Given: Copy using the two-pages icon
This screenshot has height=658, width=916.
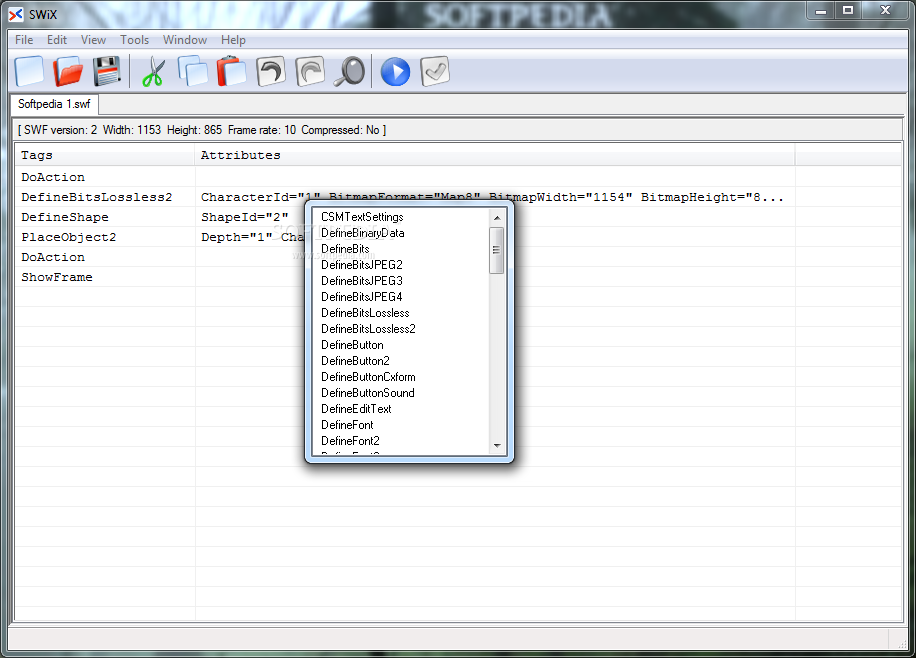Looking at the screenshot, I should pyautogui.click(x=193, y=71).
